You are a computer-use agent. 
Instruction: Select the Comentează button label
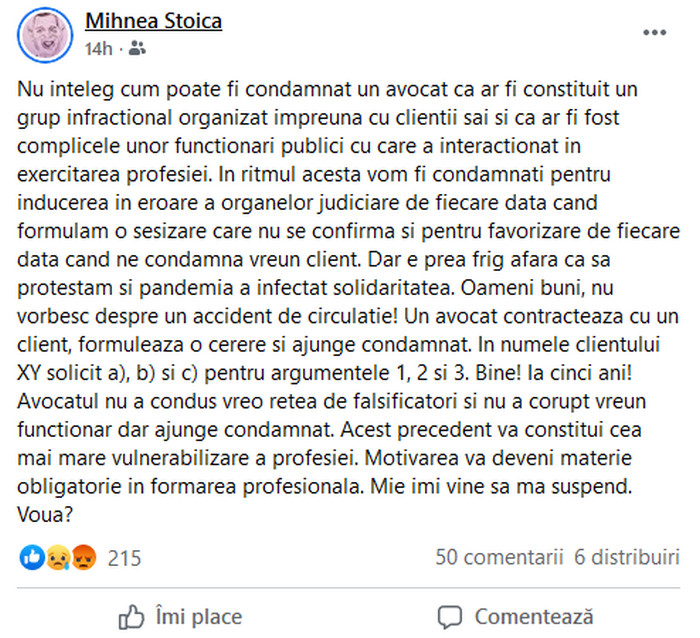pos(534,617)
